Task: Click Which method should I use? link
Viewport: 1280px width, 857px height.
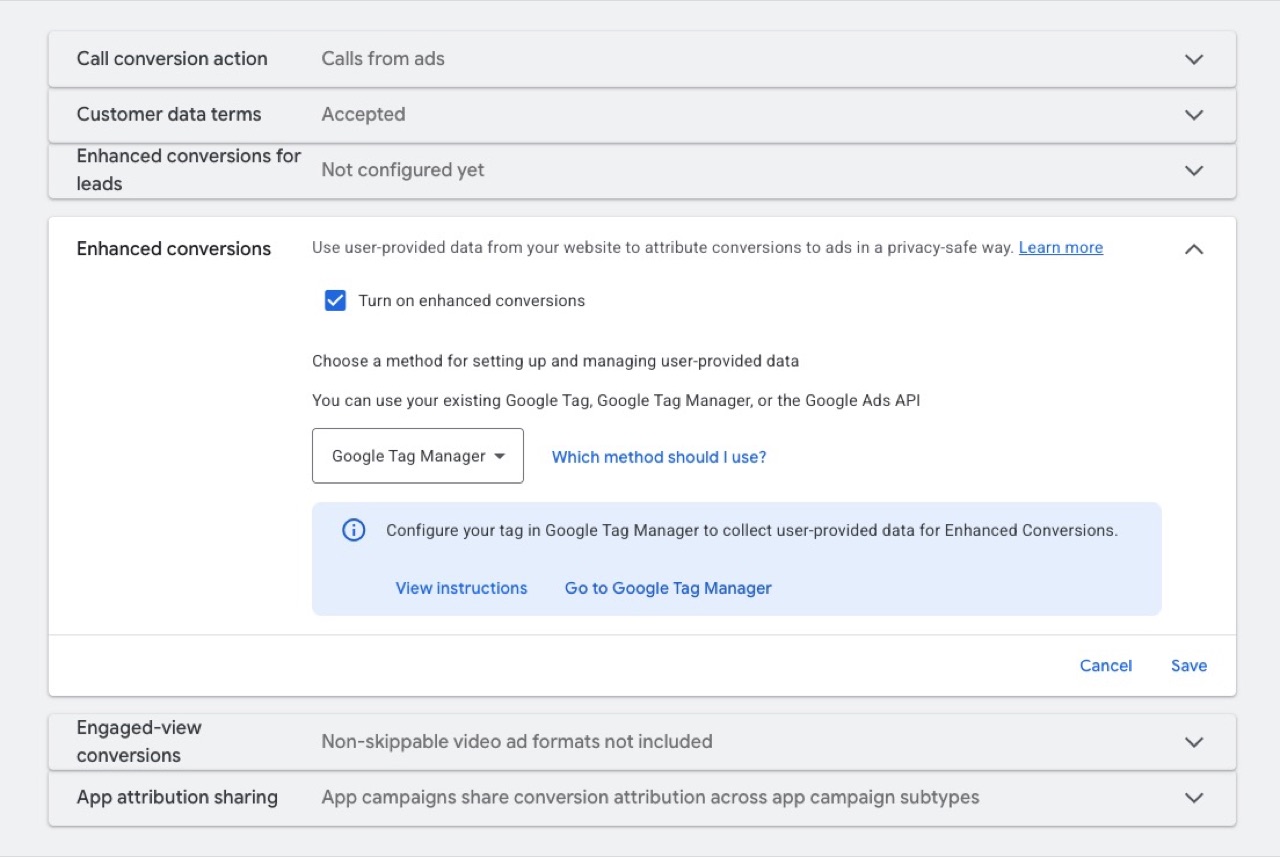Action: pos(659,457)
